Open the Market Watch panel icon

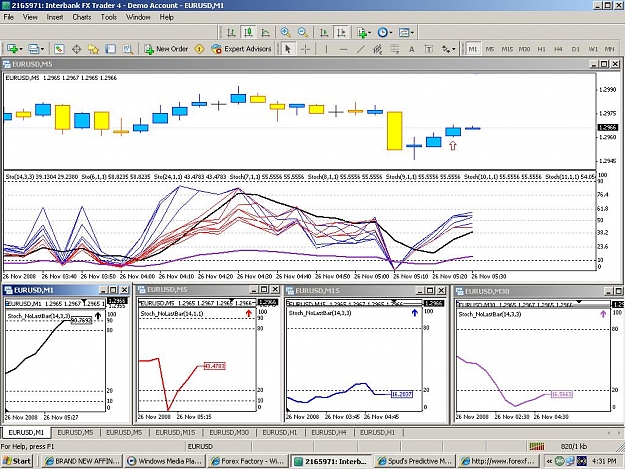coord(59,49)
